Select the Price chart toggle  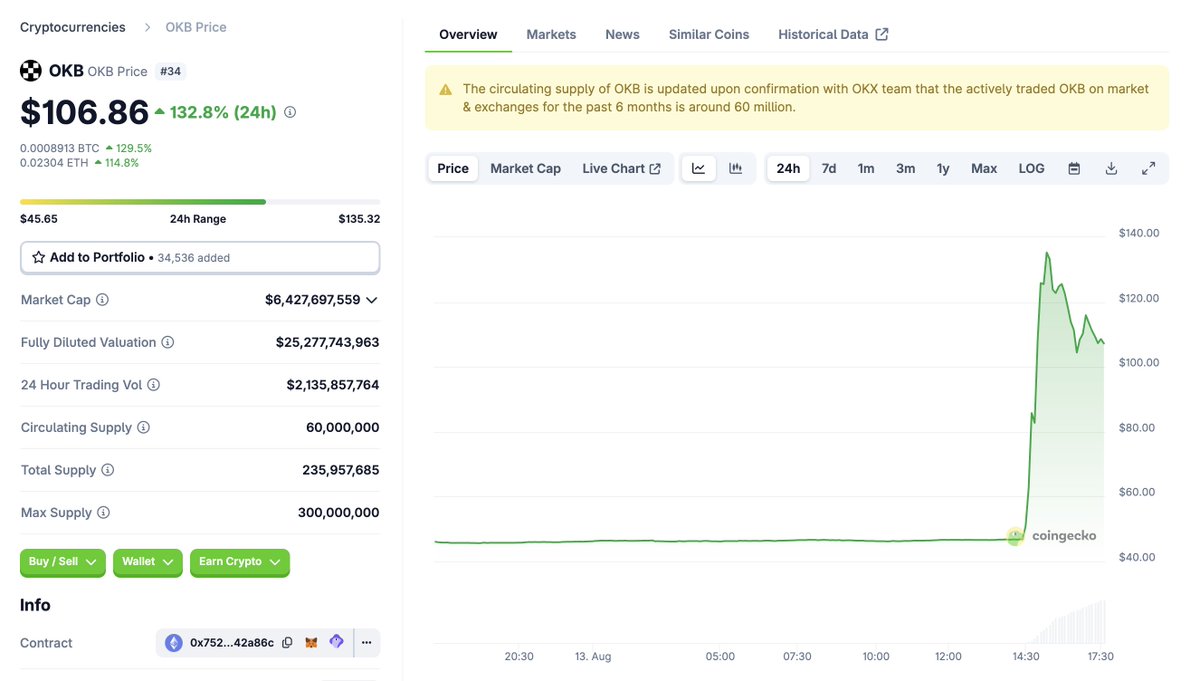pos(453,168)
